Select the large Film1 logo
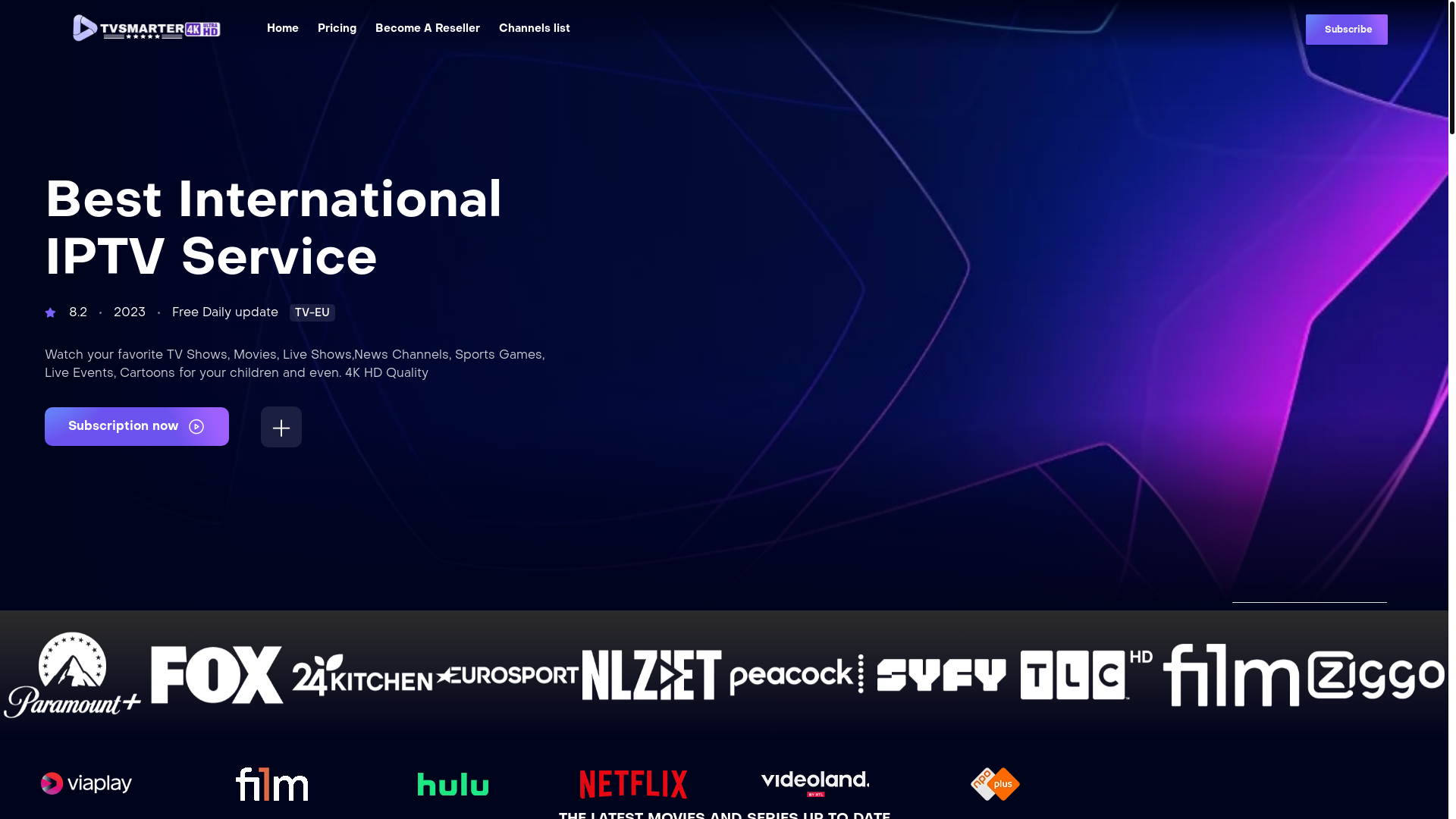 (1232, 675)
